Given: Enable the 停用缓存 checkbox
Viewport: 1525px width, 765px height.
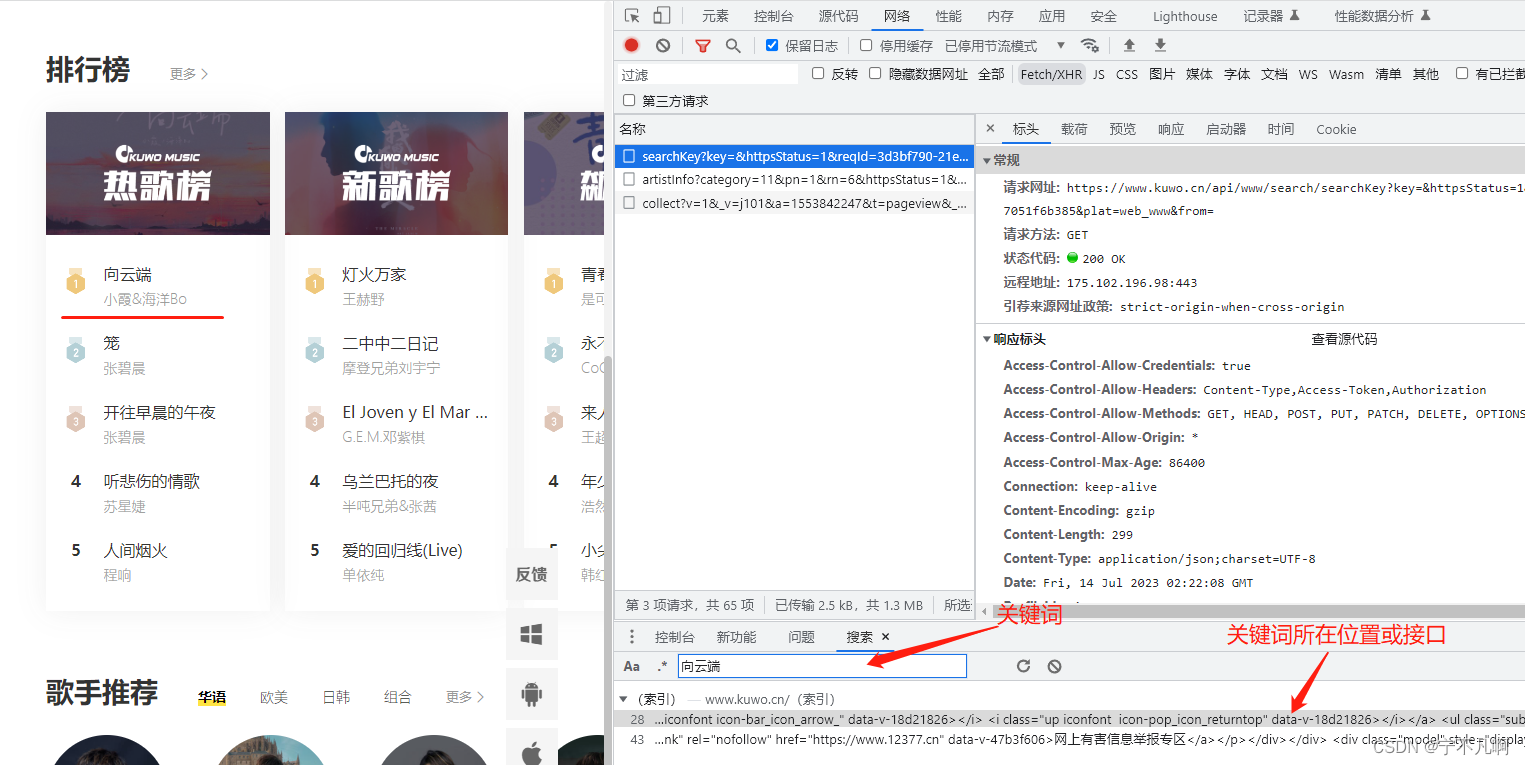Looking at the screenshot, I should click(x=866, y=45).
